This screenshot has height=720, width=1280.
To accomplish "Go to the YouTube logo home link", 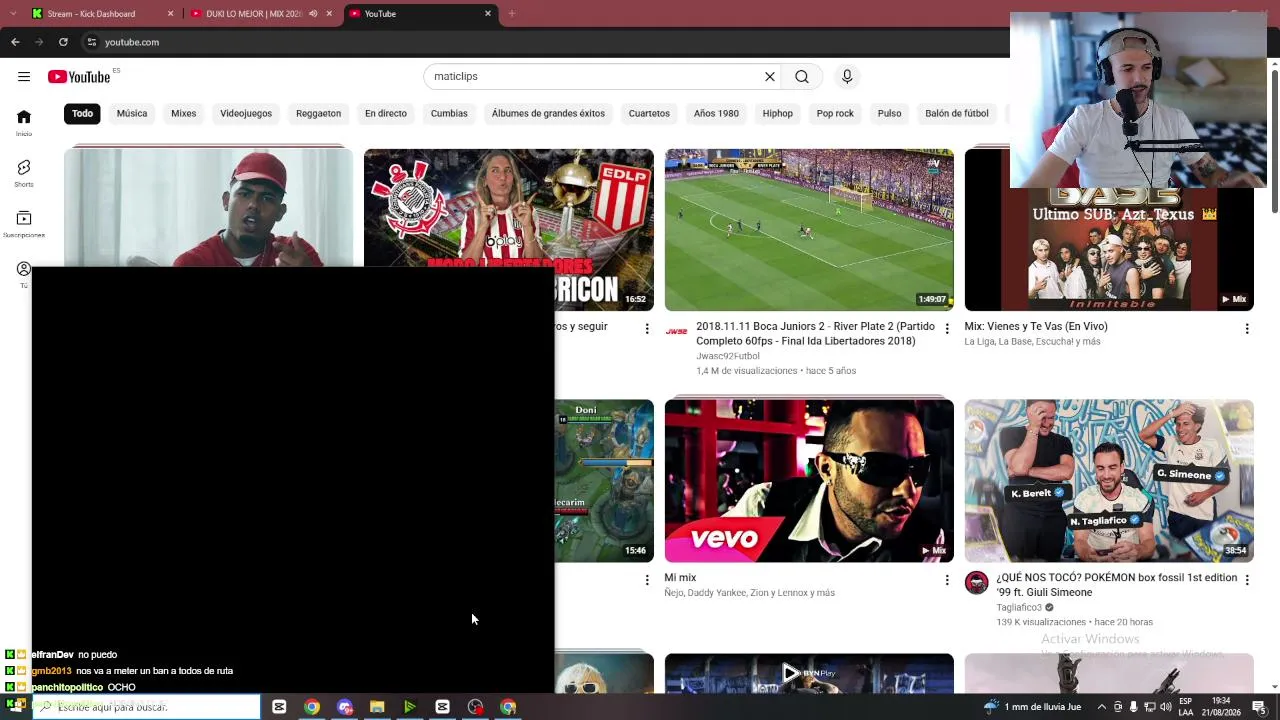I will pos(79,77).
